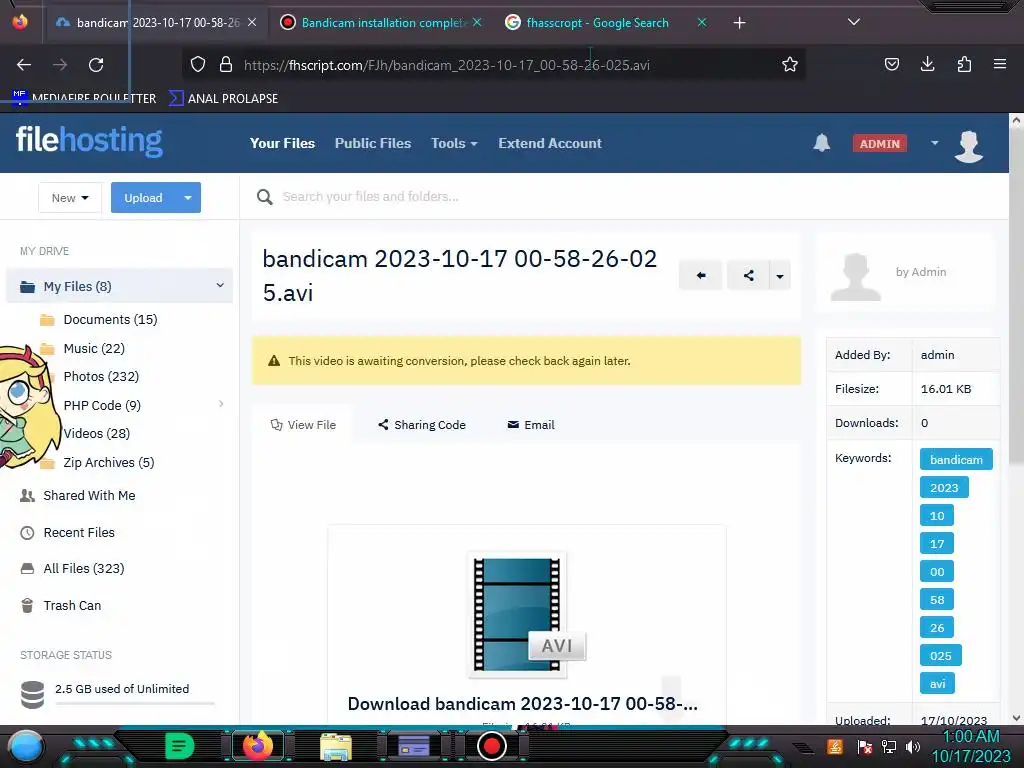Bookmark this page with star icon
The image size is (1024, 768).
(790, 65)
